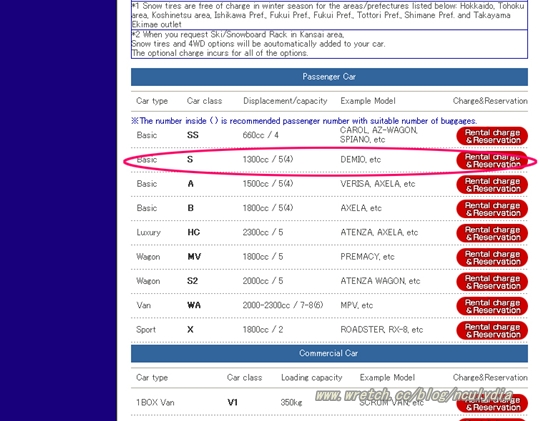
Task: Click 'ROADSTER, RX-8, etc' model text
Action: pyautogui.click(x=382, y=329)
